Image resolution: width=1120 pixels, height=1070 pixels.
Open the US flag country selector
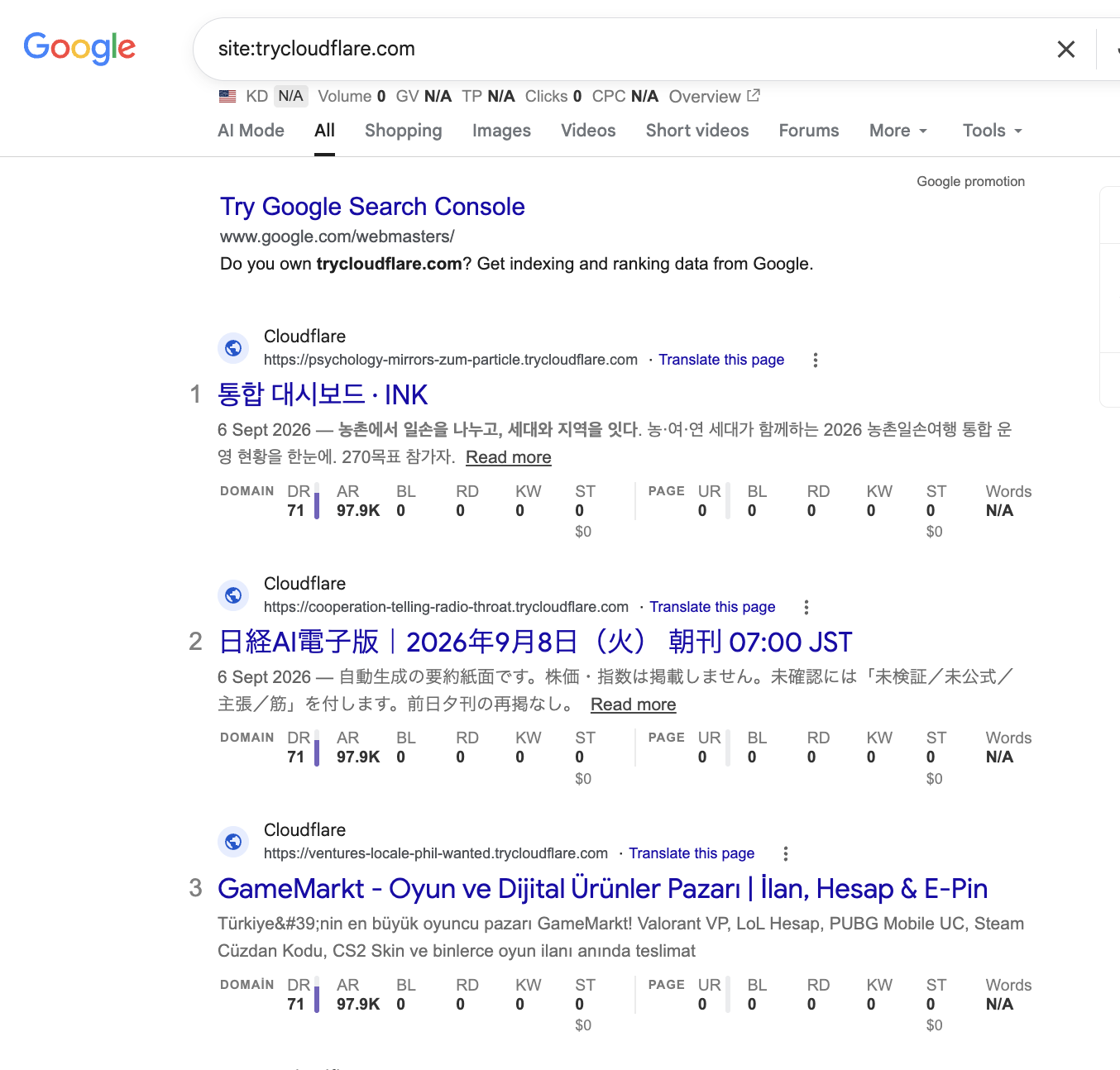[227, 97]
